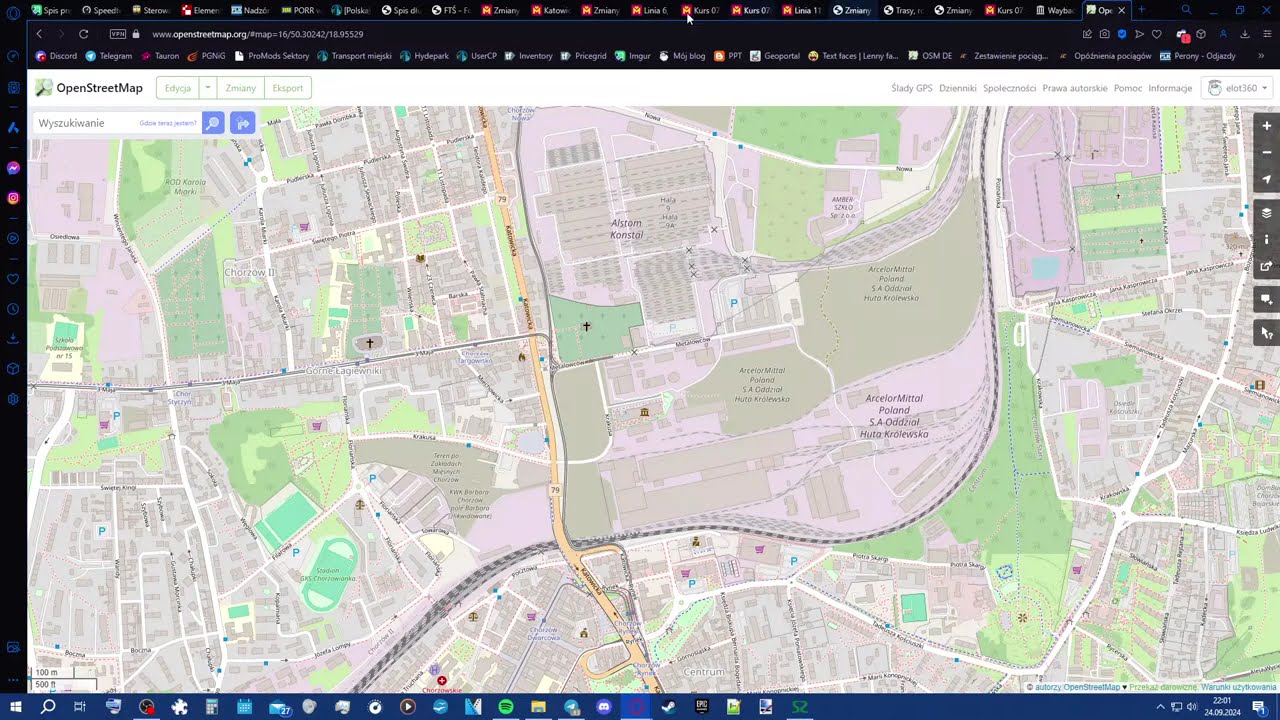Click the 'Gdzie teraz jestem?' link

pyautogui.click(x=168, y=123)
